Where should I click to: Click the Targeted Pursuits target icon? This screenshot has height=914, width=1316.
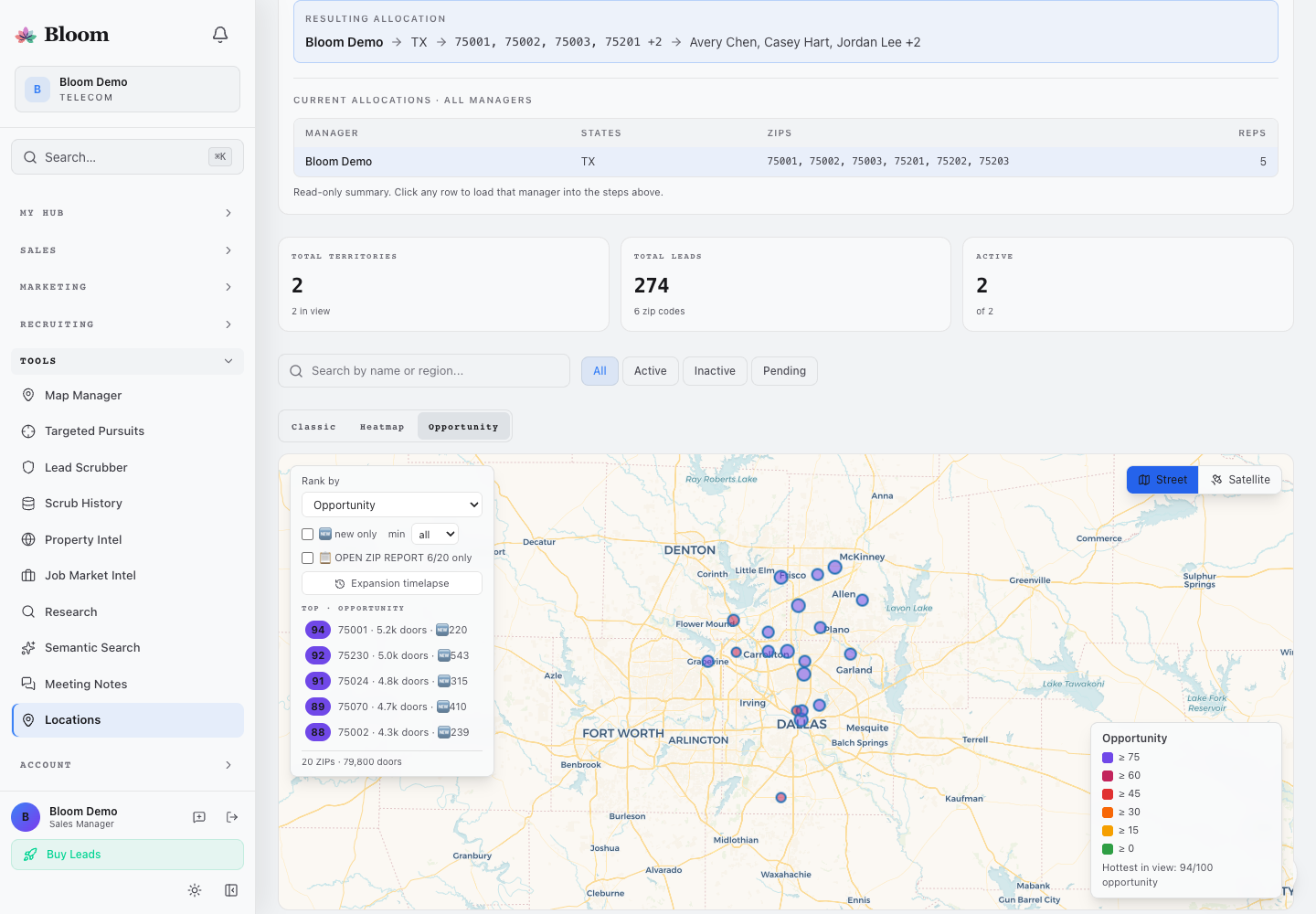(28, 431)
